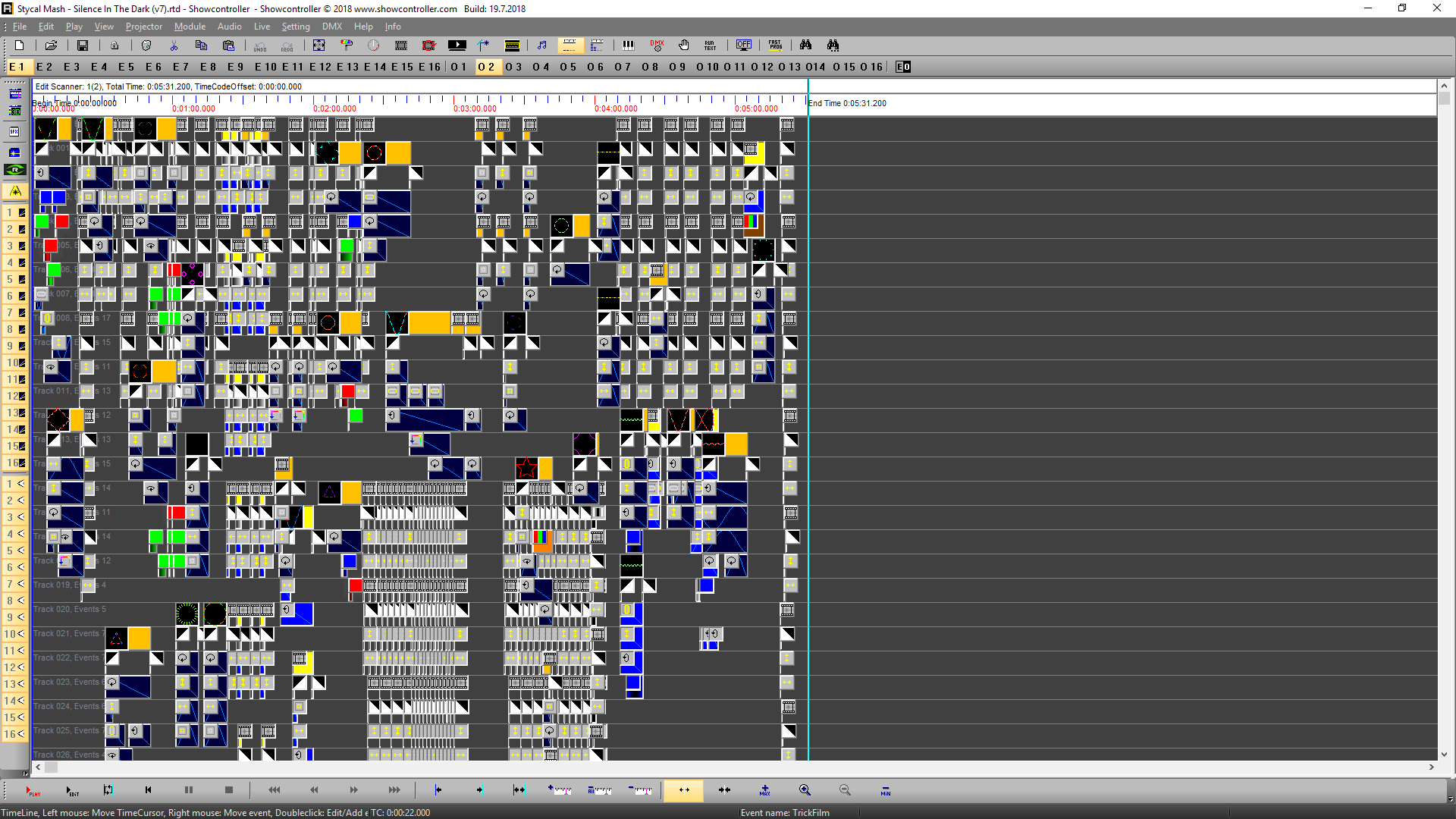Click the Fast Prog toolbar icon
The image size is (1456, 819).
click(775, 45)
